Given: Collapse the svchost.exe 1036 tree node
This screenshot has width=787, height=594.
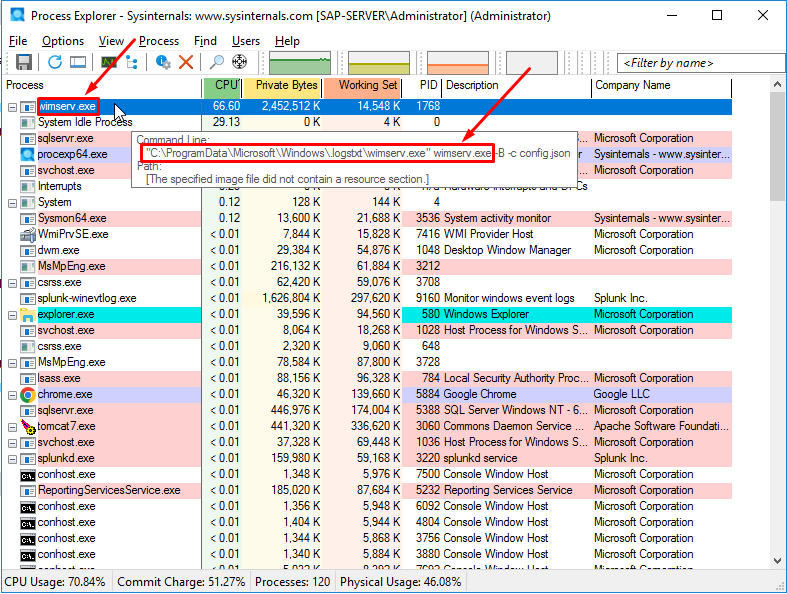Looking at the screenshot, I should [x=13, y=443].
